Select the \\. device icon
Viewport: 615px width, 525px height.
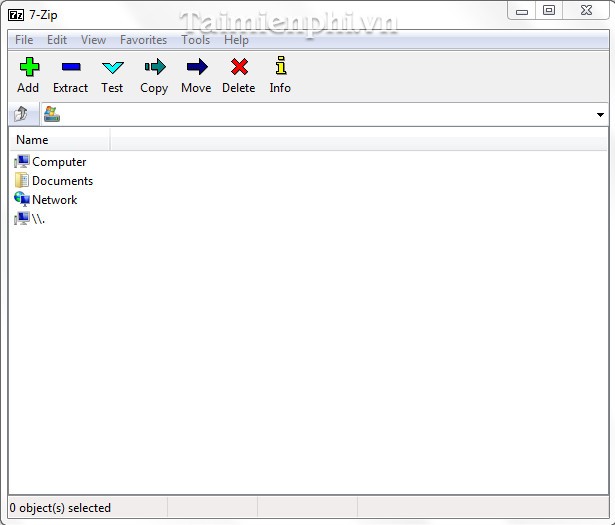pos(22,218)
